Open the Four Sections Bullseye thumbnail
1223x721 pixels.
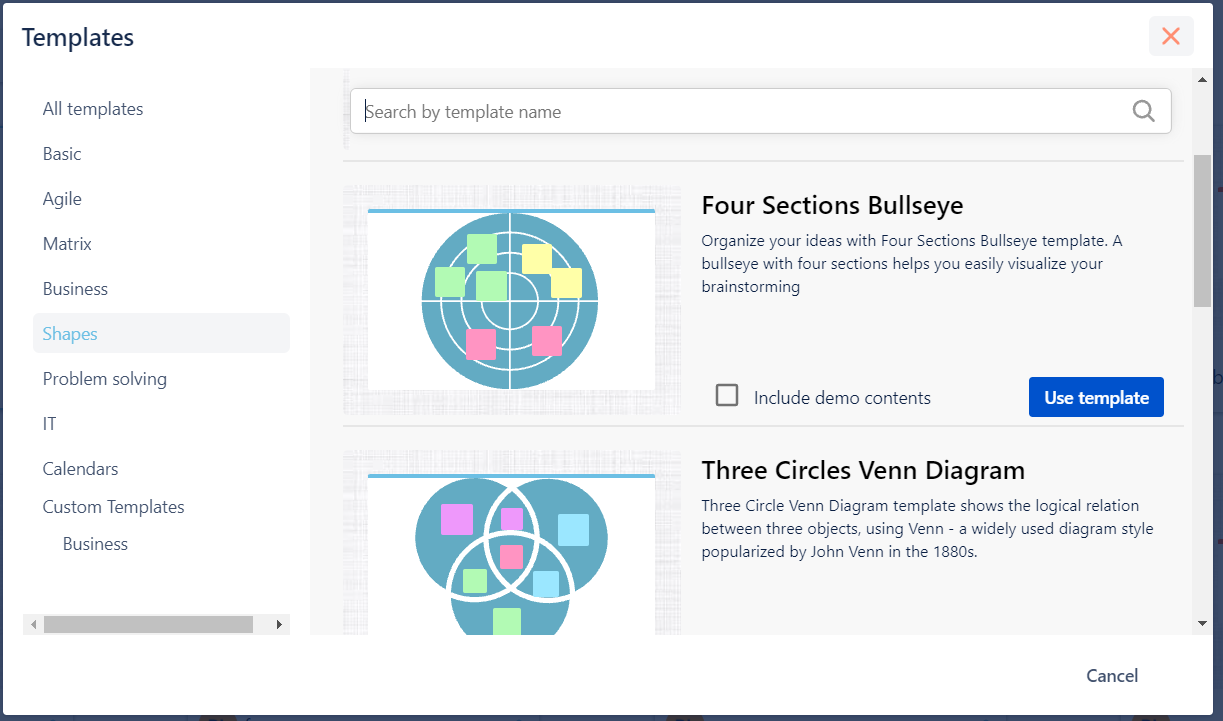coord(511,299)
